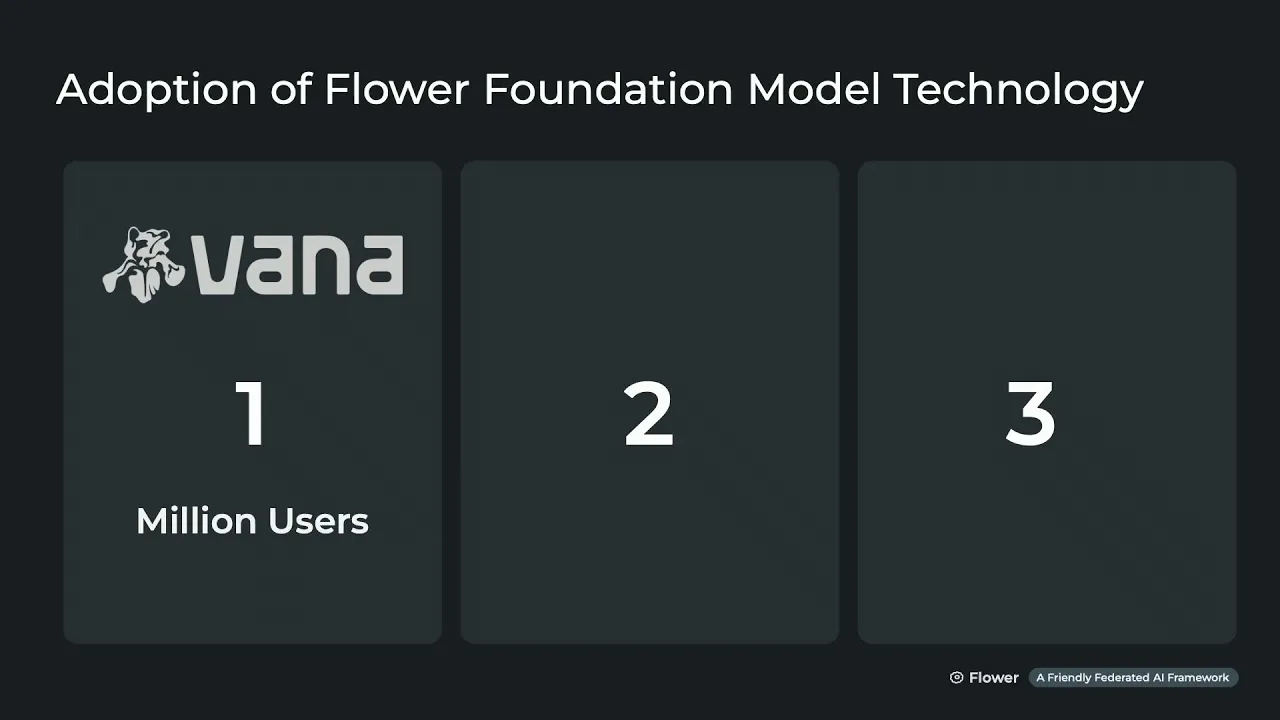This screenshot has height=720, width=1280.
Task: Click "Technology" in the slide title
Action: click(1018, 90)
